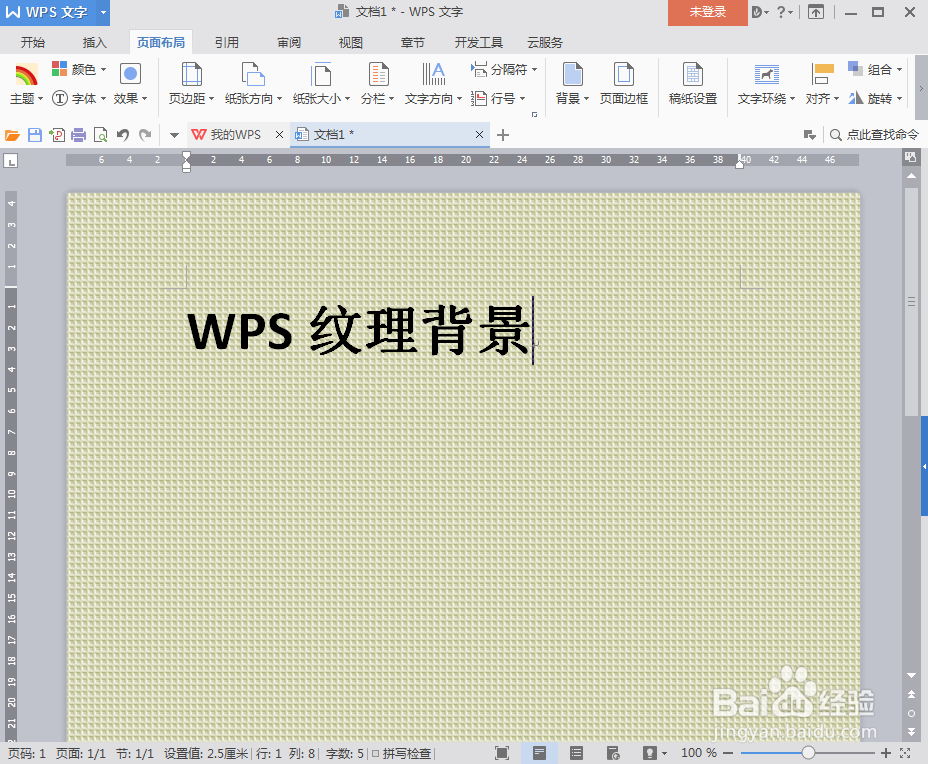
Task: Click the save icon in quick toolbar
Action: click(x=35, y=136)
